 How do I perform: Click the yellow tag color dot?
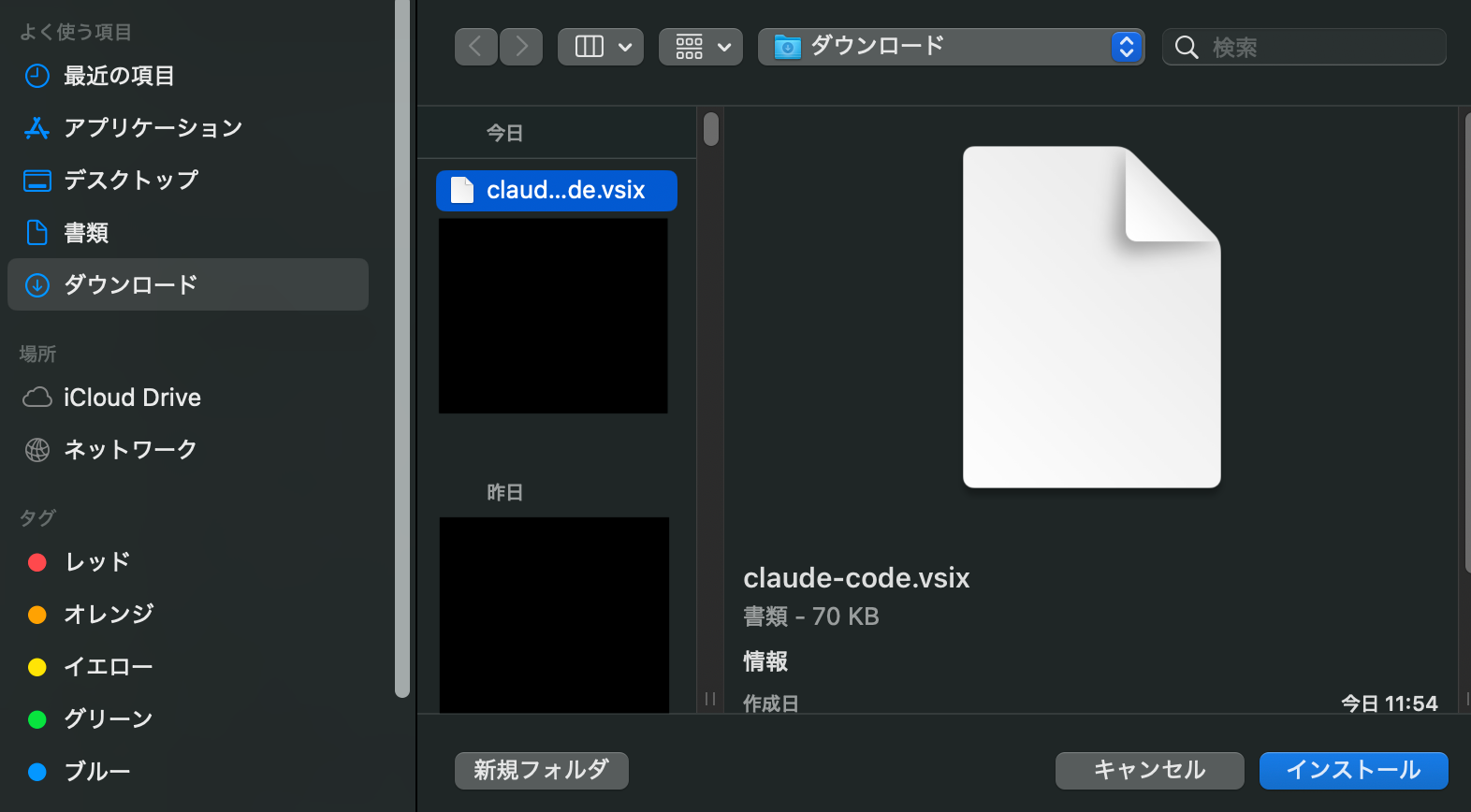(x=37, y=667)
